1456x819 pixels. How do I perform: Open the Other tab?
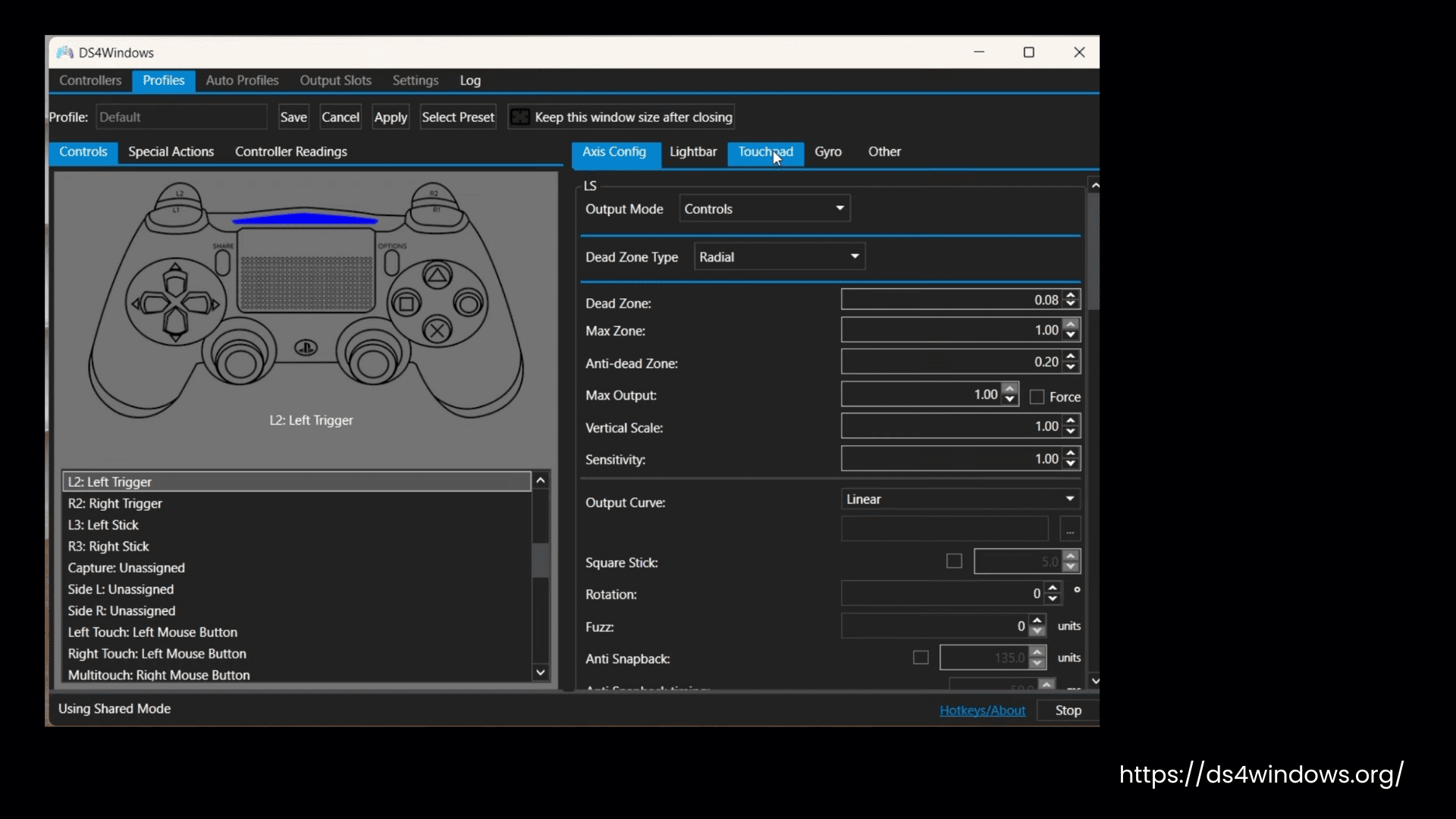884,152
